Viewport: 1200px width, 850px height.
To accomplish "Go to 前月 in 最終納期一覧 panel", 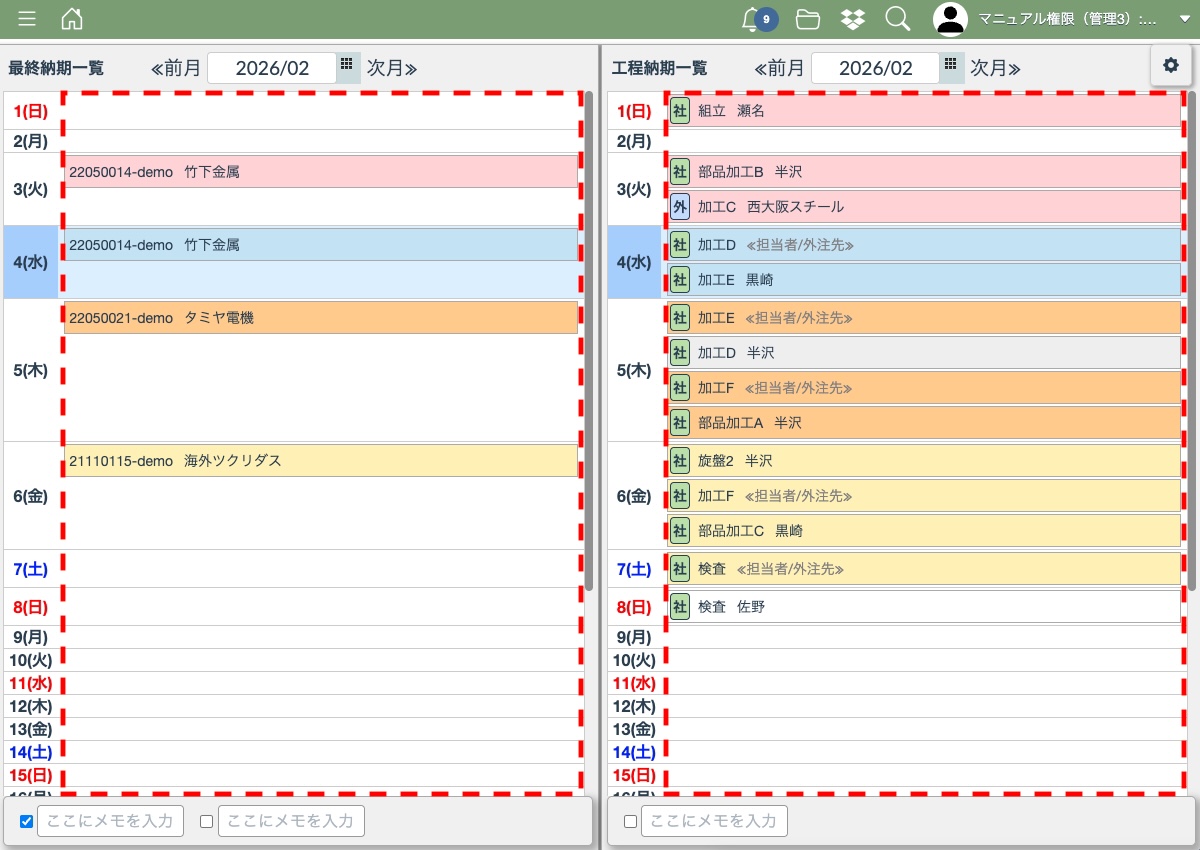I will pos(176,68).
